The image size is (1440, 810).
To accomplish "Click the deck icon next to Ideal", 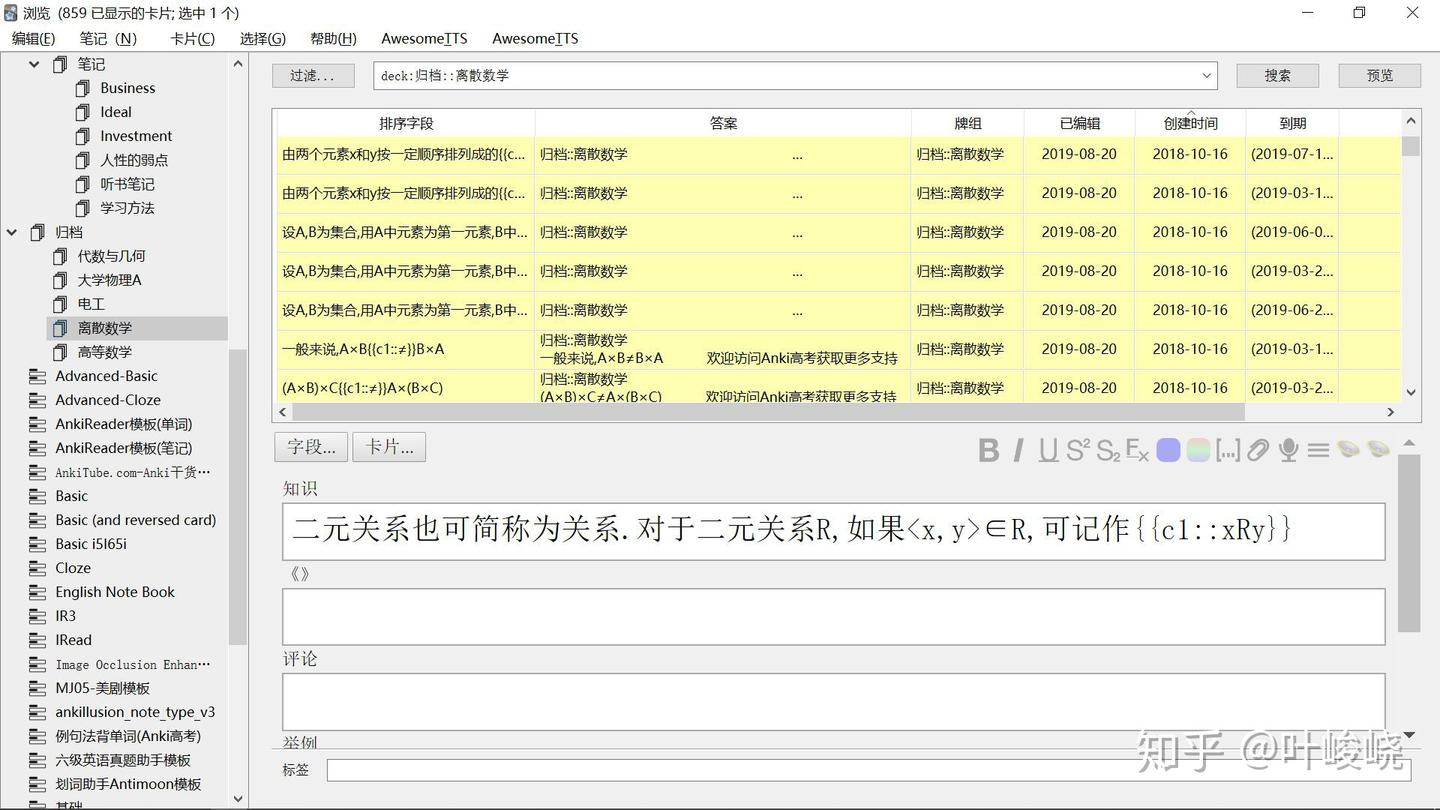I will [83, 112].
